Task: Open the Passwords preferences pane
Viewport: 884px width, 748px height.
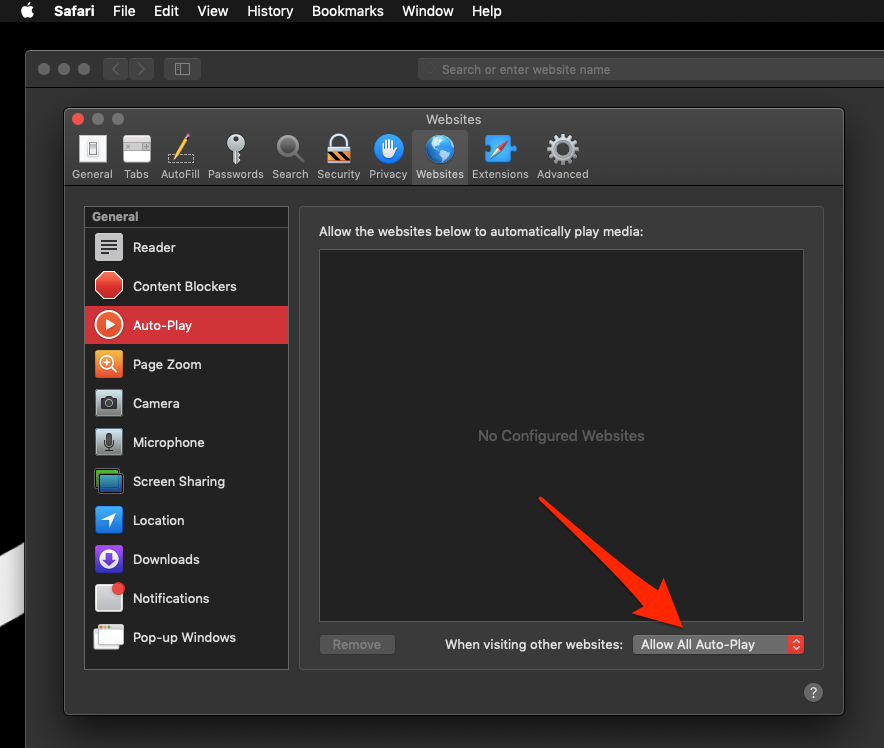Action: [236, 157]
